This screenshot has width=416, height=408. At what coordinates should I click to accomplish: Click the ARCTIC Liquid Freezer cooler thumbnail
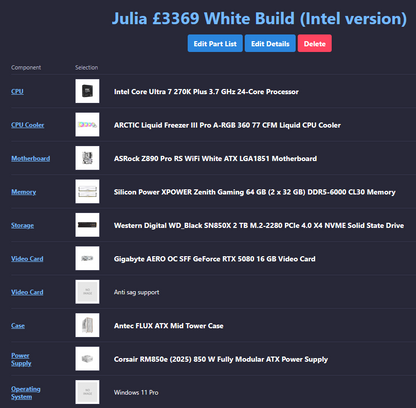(87, 125)
